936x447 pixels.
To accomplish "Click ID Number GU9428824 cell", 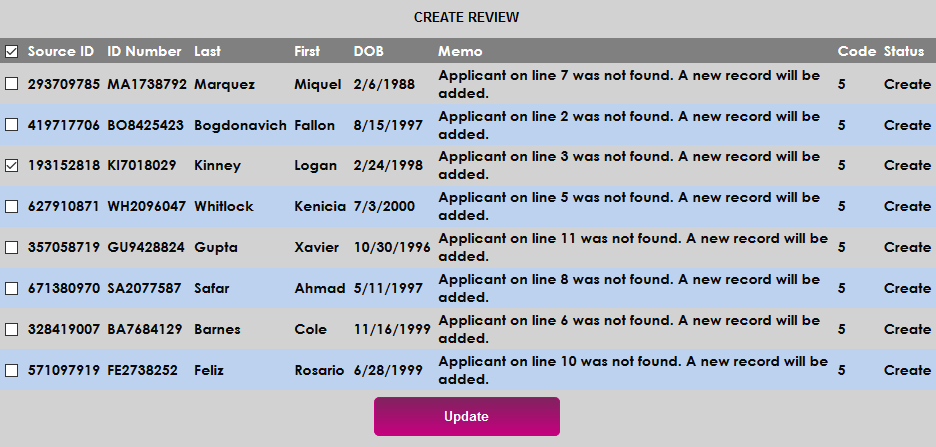I will [x=145, y=248].
